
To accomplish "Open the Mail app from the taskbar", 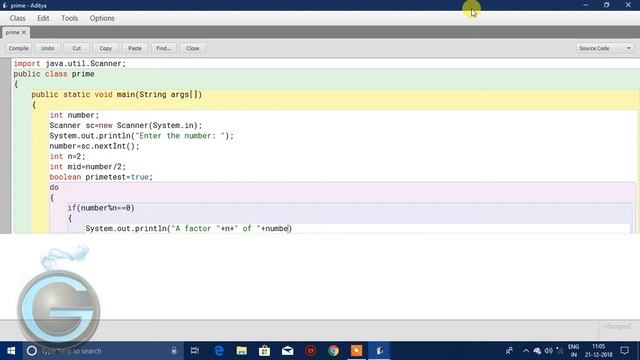I will [287, 351].
